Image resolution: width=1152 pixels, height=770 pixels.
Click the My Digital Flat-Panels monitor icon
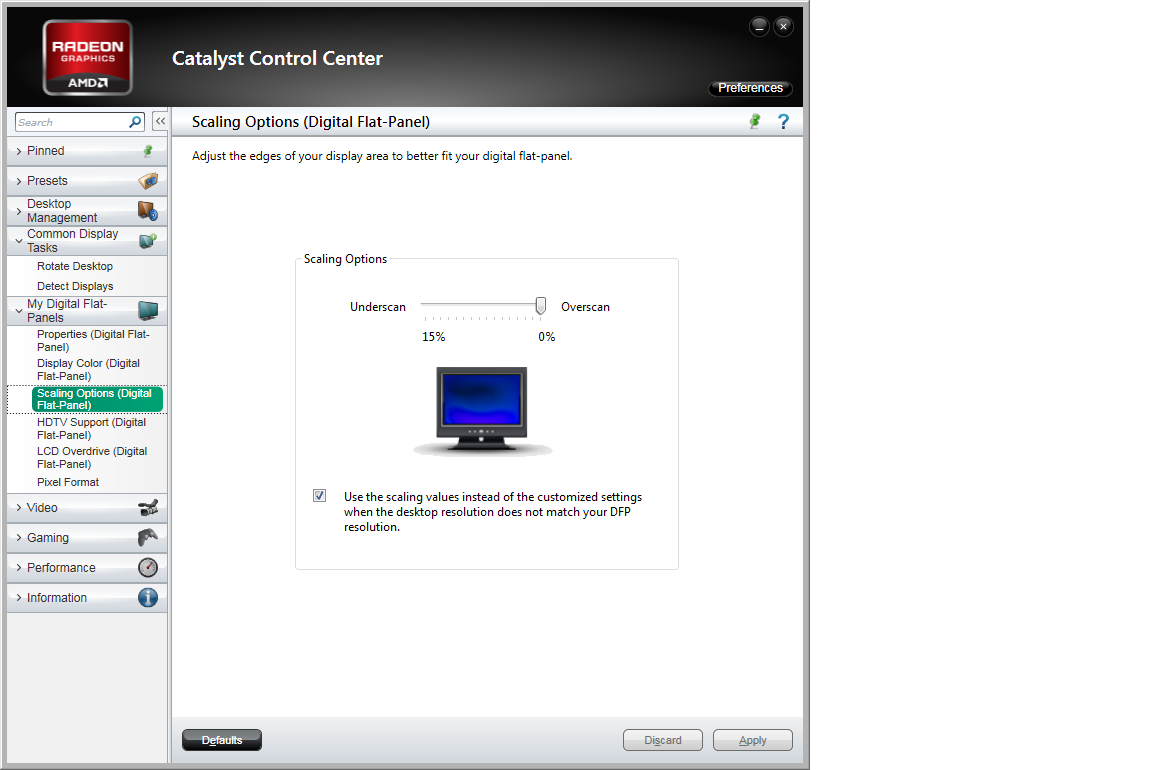tap(148, 311)
